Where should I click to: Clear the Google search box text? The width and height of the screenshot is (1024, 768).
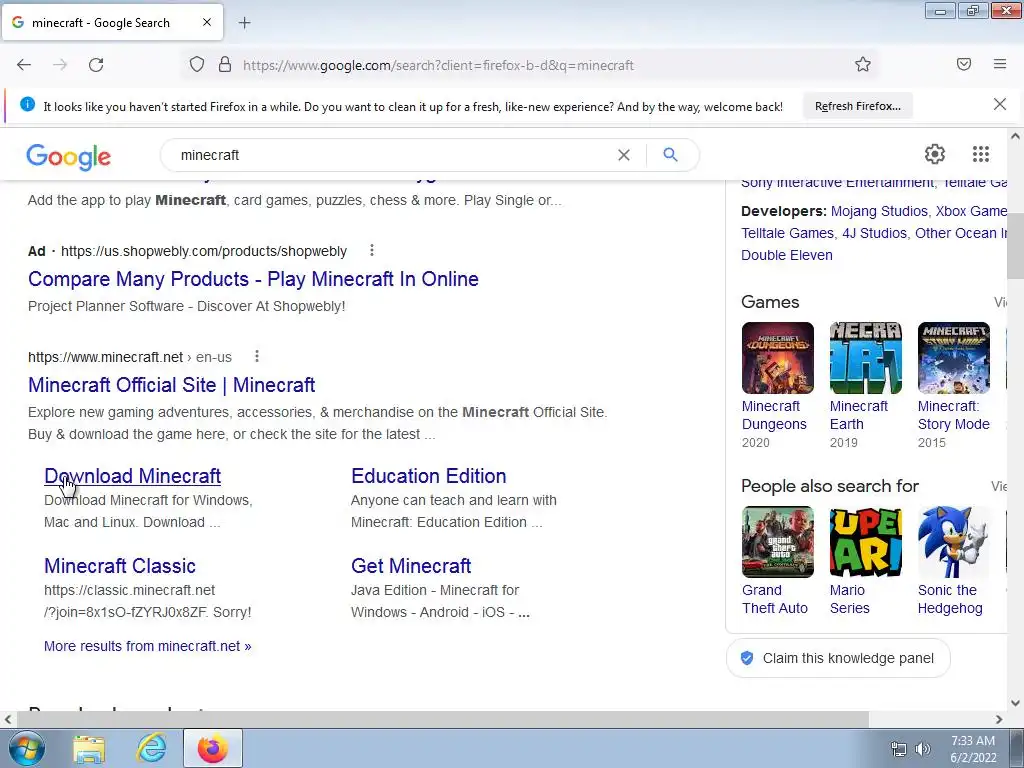click(x=624, y=155)
